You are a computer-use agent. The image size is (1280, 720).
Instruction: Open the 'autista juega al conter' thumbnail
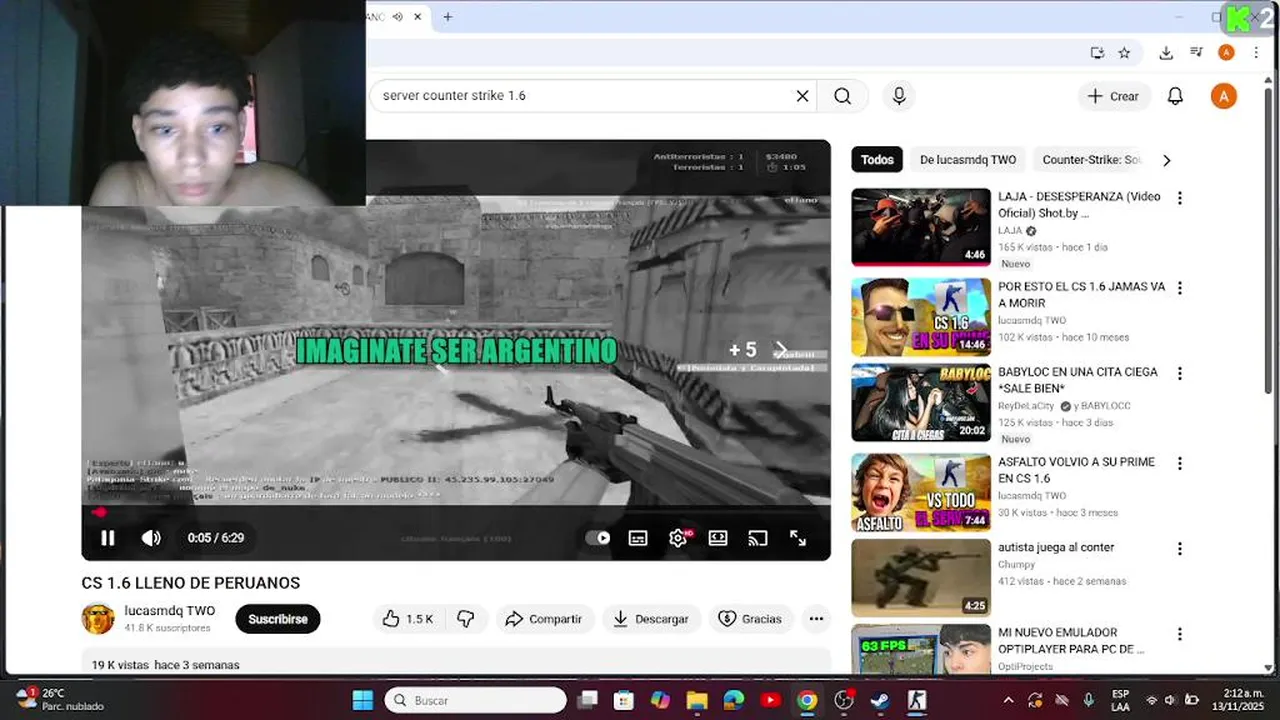pyautogui.click(x=921, y=578)
